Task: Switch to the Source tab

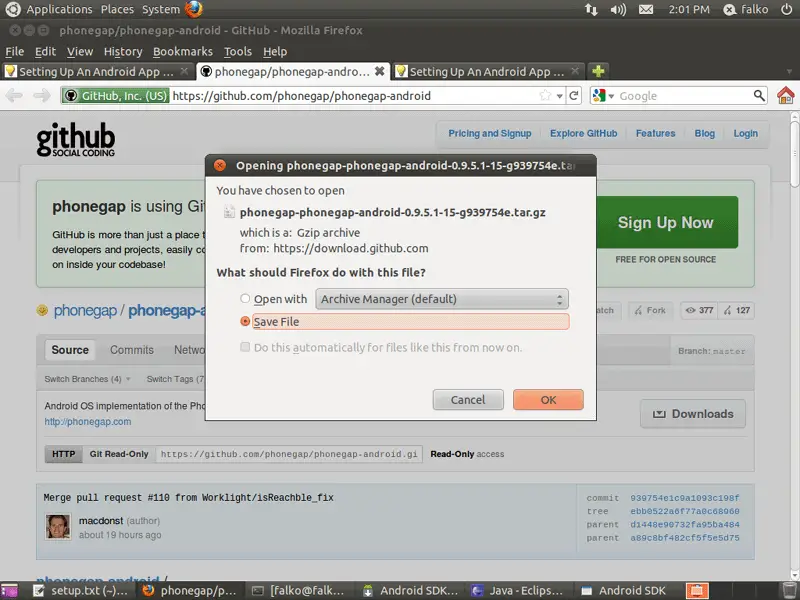Action: [x=70, y=350]
